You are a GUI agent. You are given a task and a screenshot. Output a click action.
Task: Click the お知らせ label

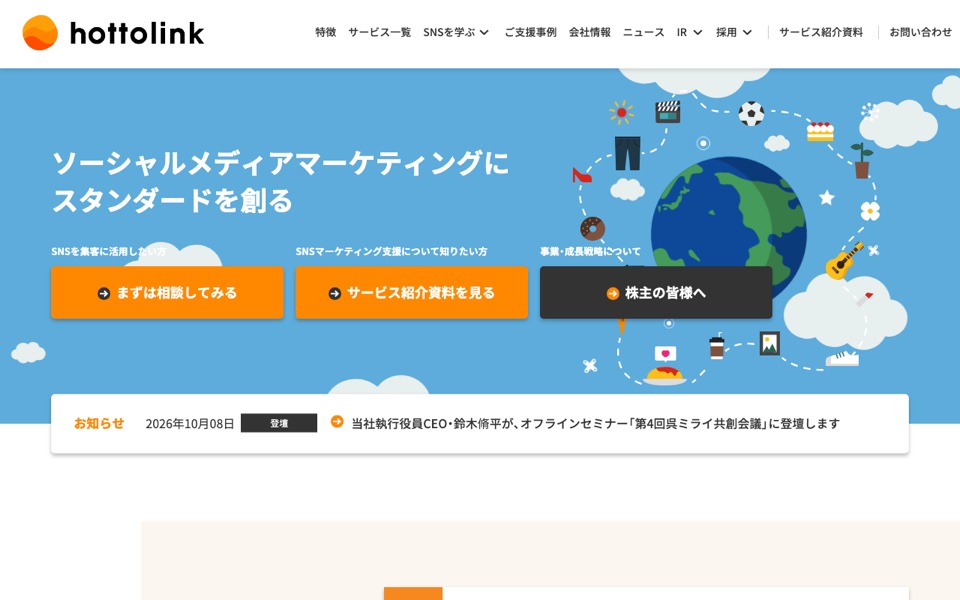(99, 423)
